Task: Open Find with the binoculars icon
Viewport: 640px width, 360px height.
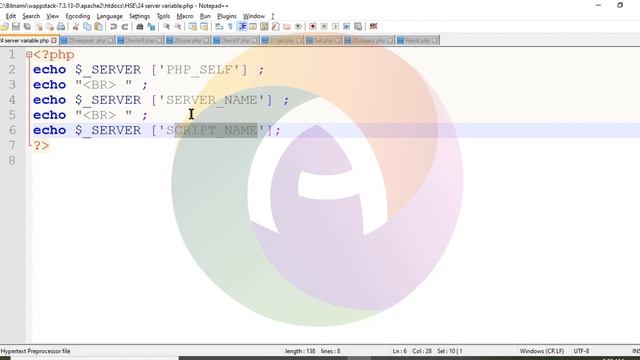Action: [140, 27]
